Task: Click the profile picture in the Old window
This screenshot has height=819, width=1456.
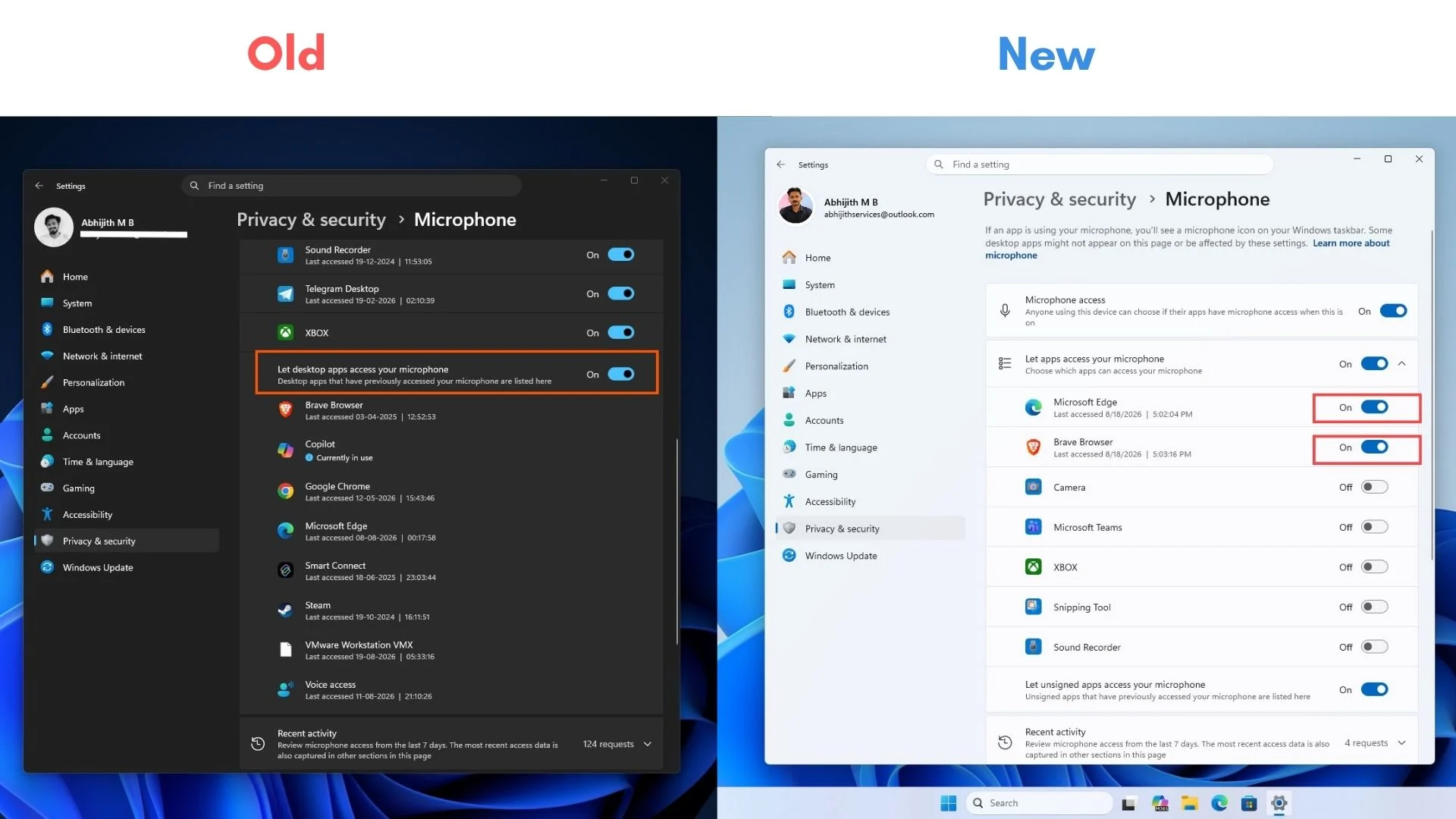Action: tap(54, 227)
